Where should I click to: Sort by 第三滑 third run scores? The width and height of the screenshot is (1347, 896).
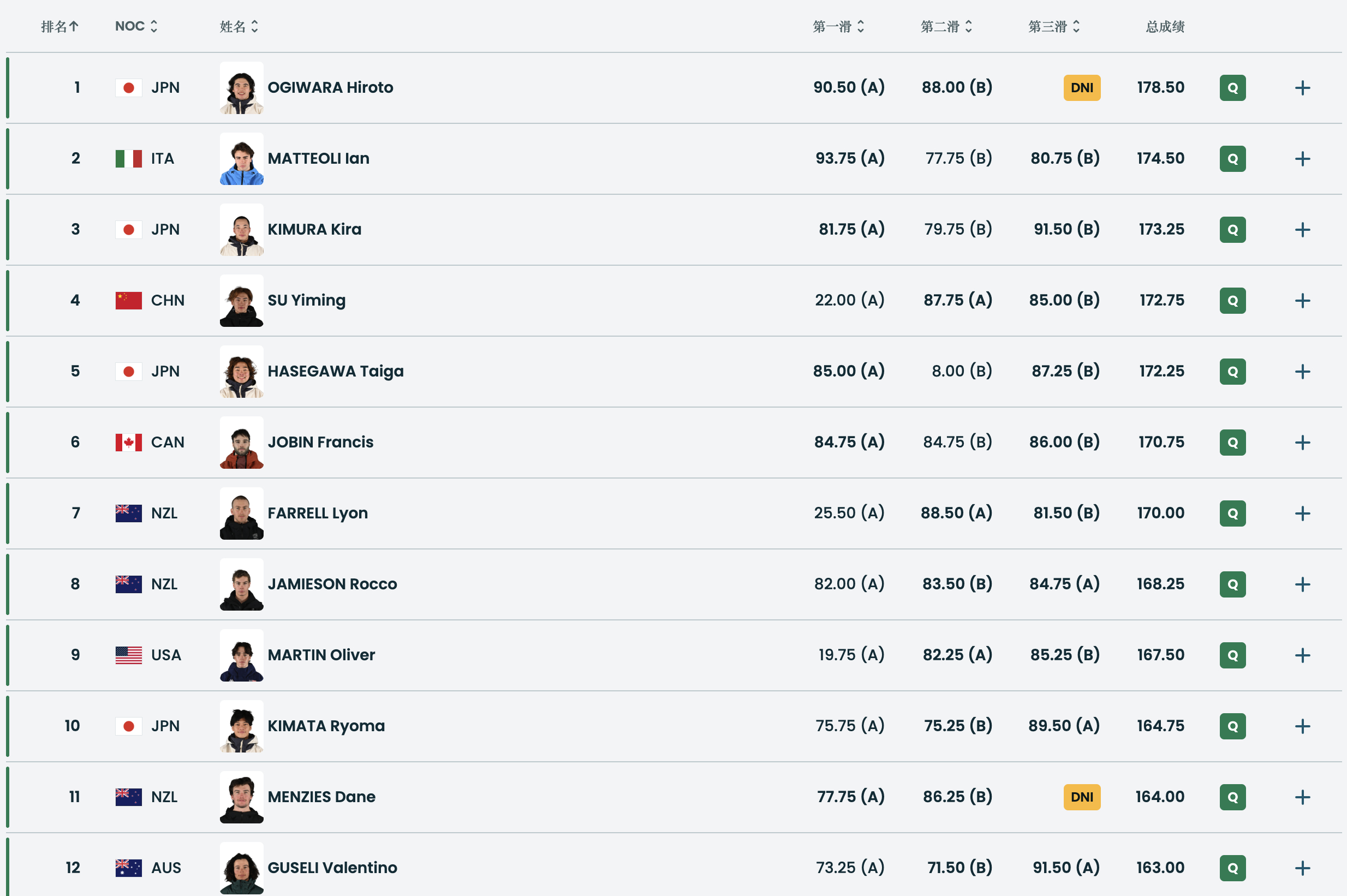click(x=1053, y=26)
